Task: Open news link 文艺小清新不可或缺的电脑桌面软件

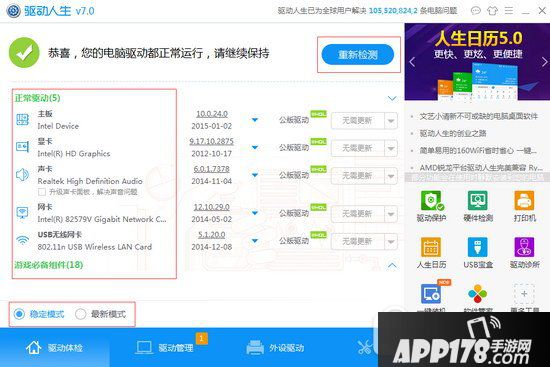Action: 478,116
